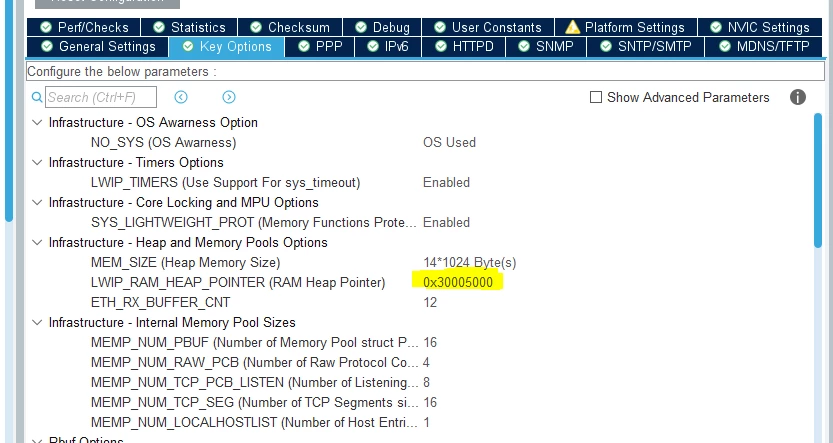Select SYS_LIGHTWEIGHT_PROT parameter row

[x=254, y=222]
